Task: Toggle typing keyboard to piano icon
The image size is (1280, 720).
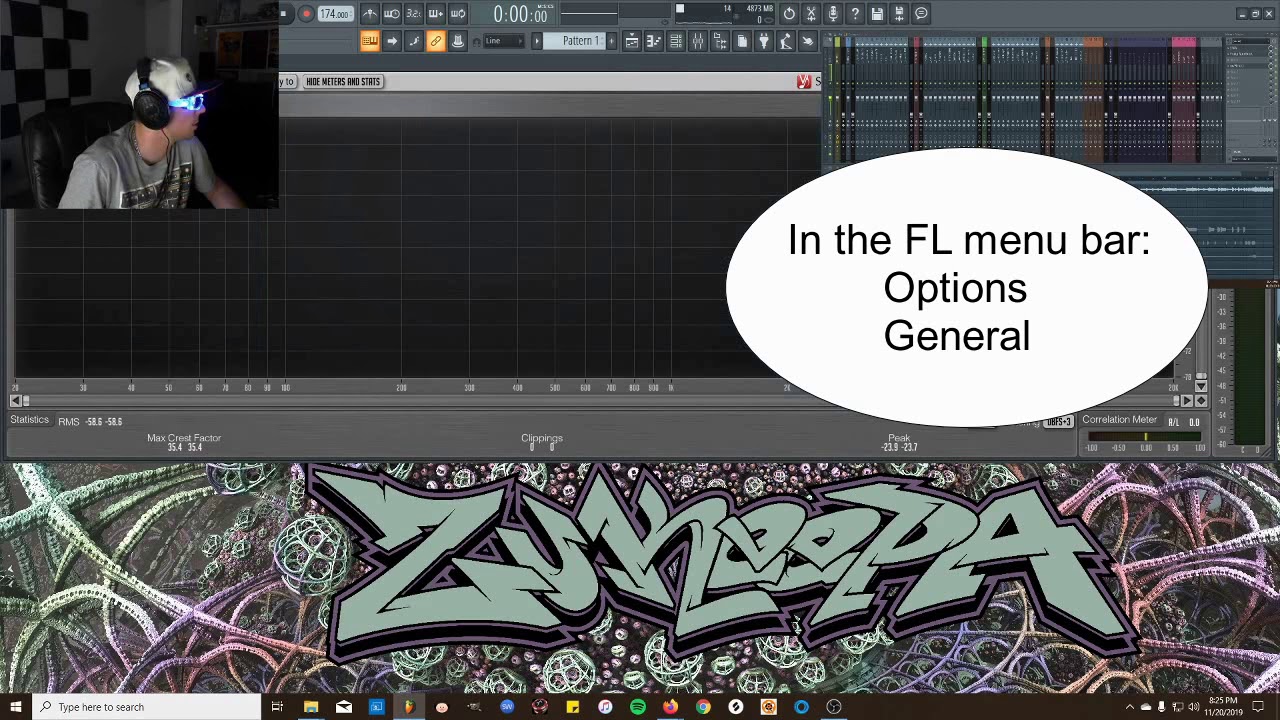Action: (370, 41)
